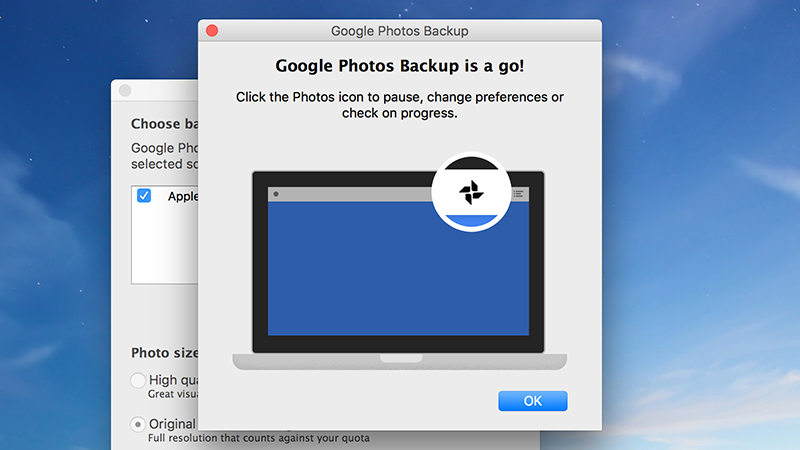The width and height of the screenshot is (800, 450).
Task: Uncheck the Apple source checkbox in the back window
Action: tap(144, 195)
